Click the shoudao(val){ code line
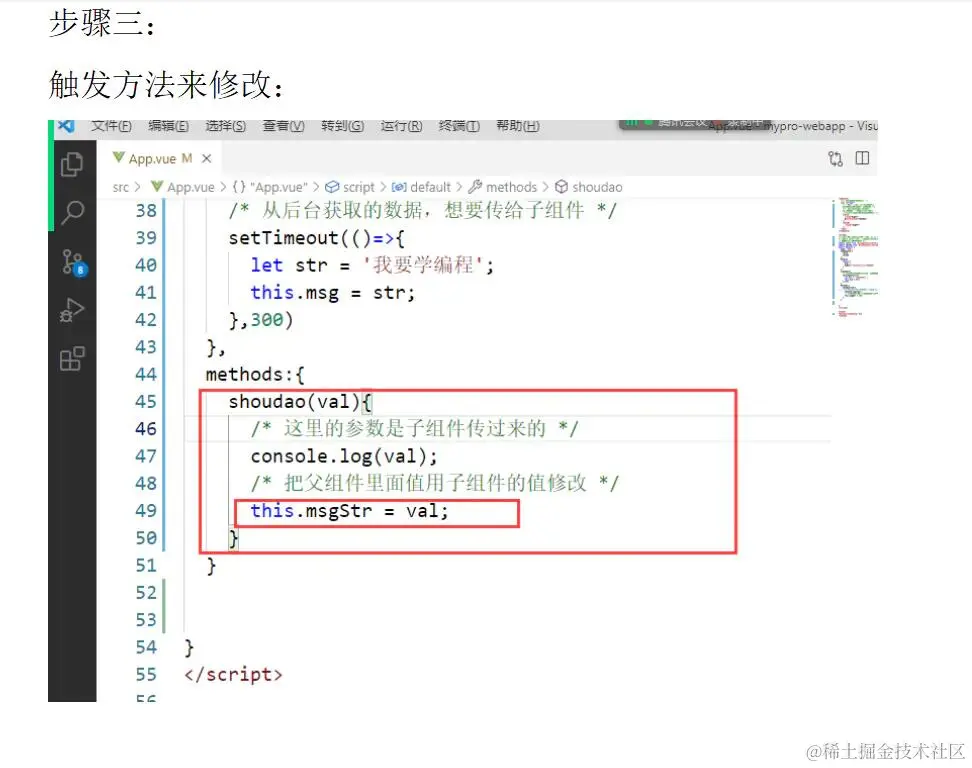 [x=300, y=402]
